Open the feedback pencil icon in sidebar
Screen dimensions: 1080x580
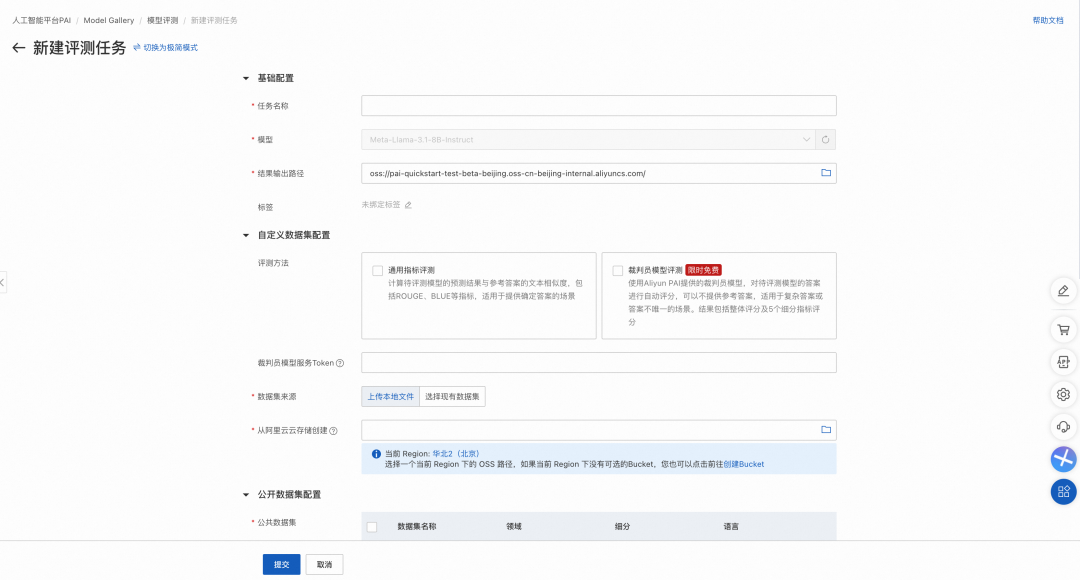click(1063, 291)
